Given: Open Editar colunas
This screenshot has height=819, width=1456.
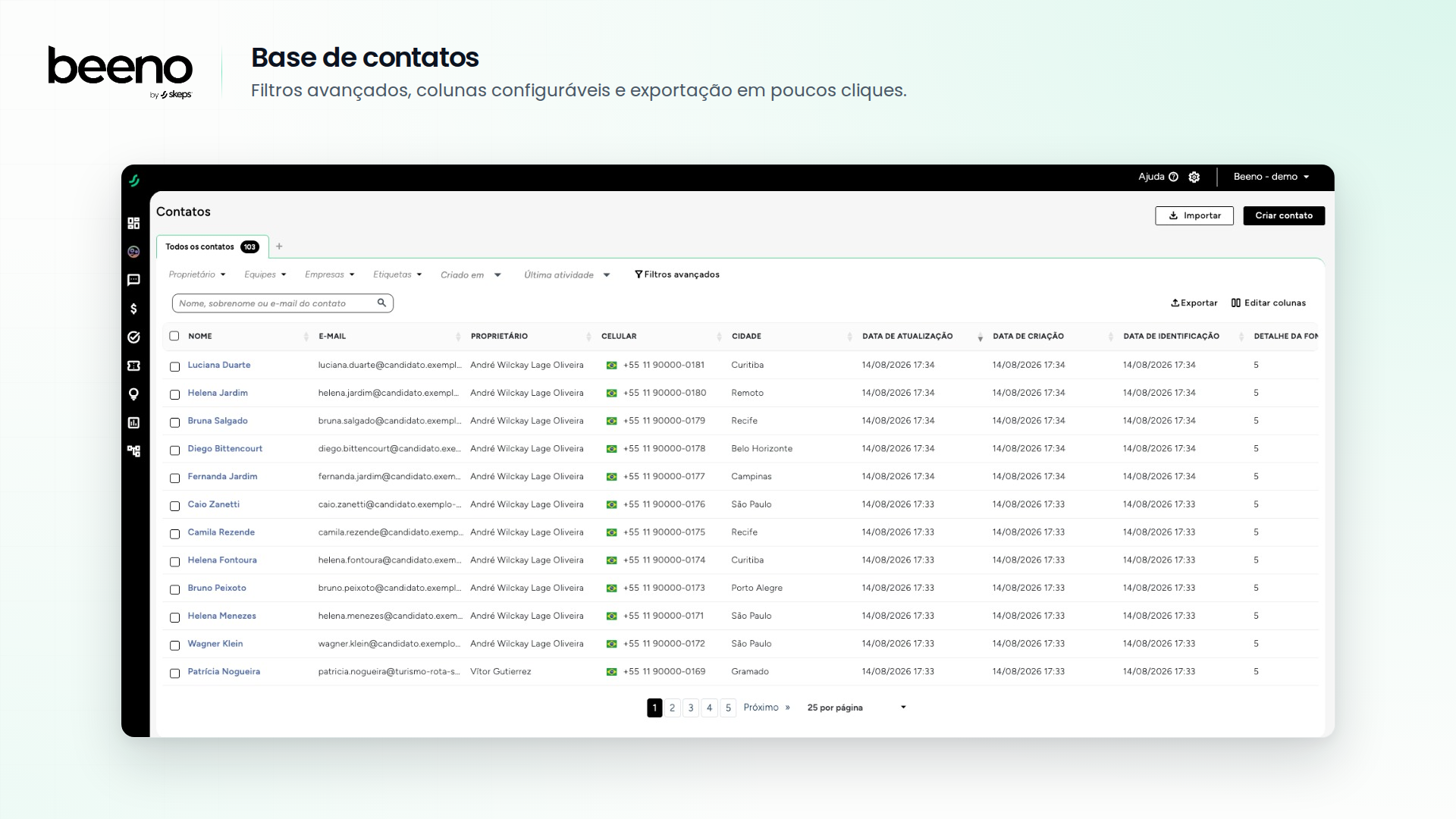Looking at the screenshot, I should (1269, 303).
